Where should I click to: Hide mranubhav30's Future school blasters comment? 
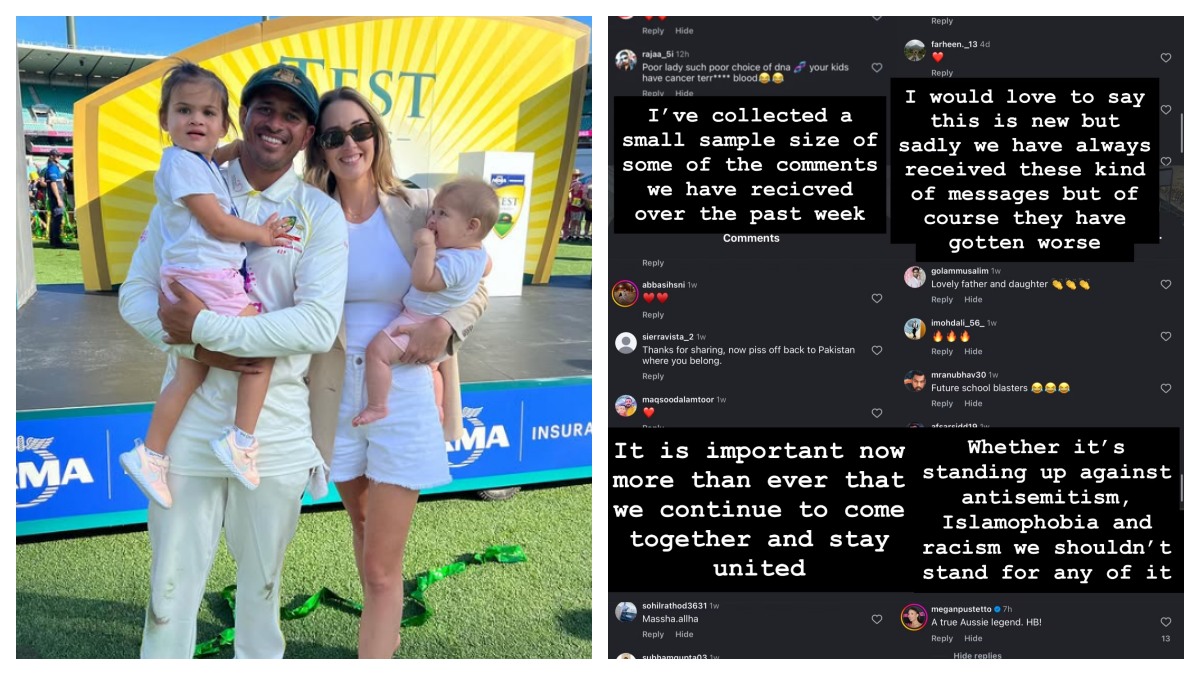pyautogui.click(x=973, y=403)
